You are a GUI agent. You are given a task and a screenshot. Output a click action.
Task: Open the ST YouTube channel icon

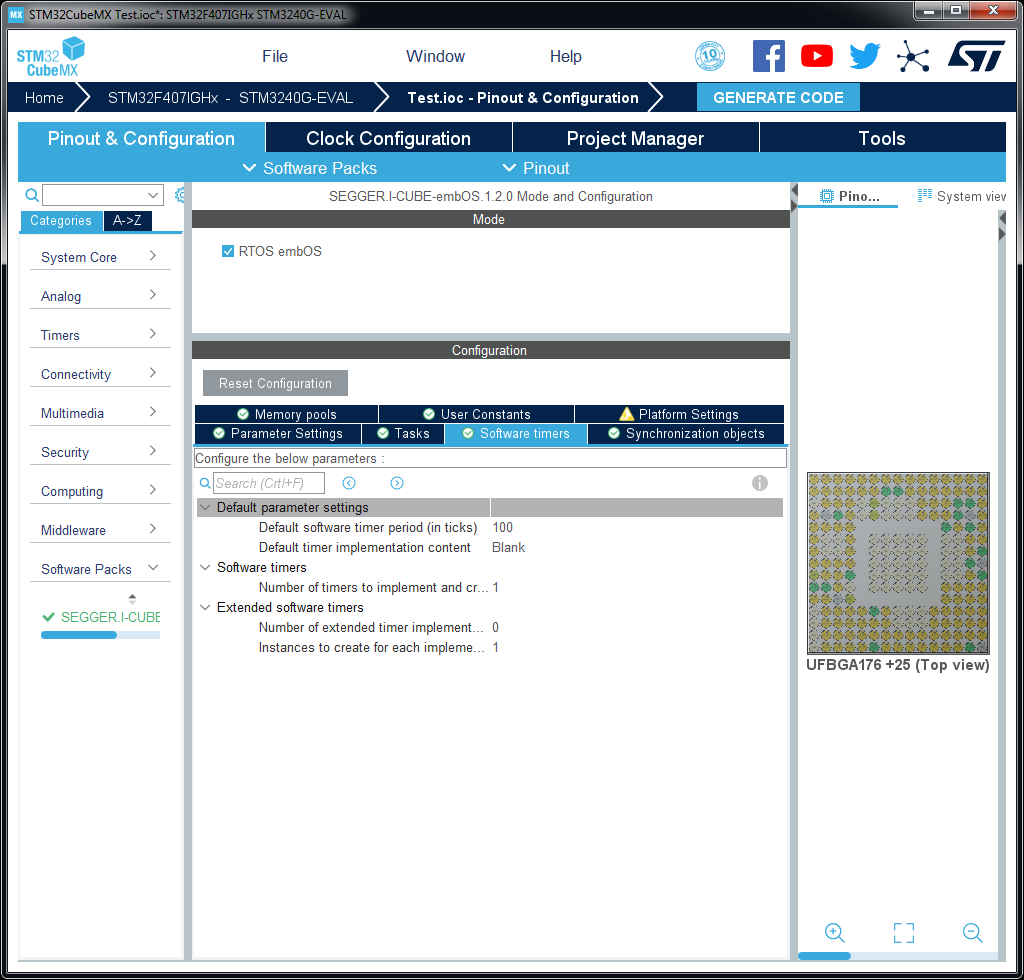coord(816,56)
